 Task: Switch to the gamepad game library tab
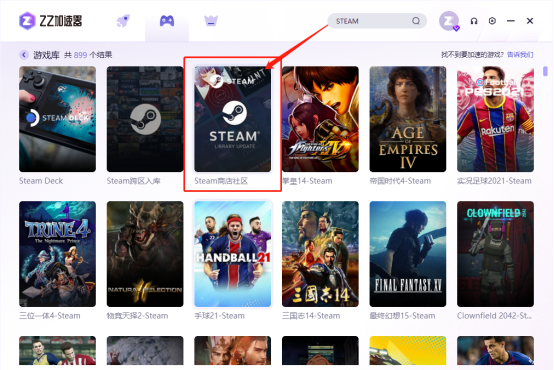click(x=167, y=21)
